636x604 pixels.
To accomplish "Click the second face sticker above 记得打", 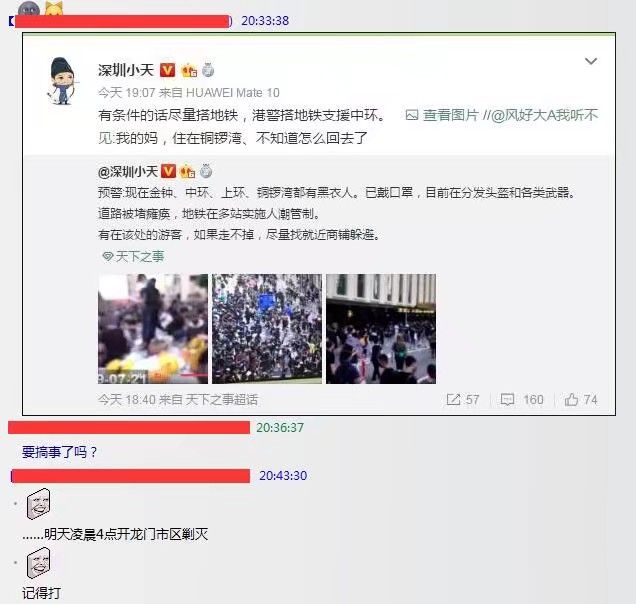I will pyautogui.click(x=39, y=563).
